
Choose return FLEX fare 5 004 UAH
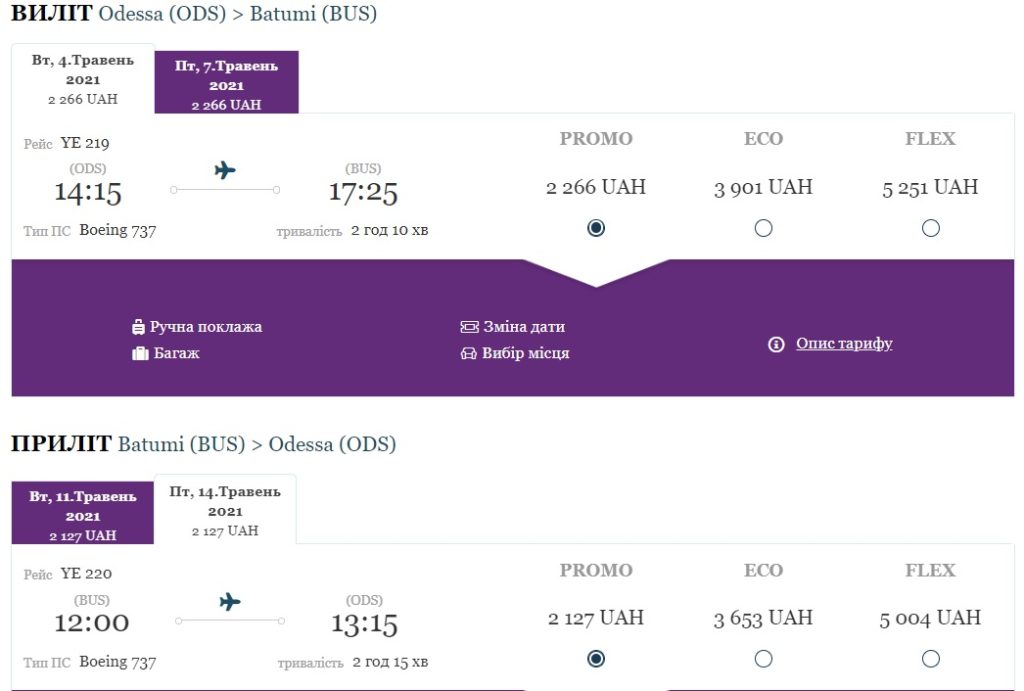(931, 659)
